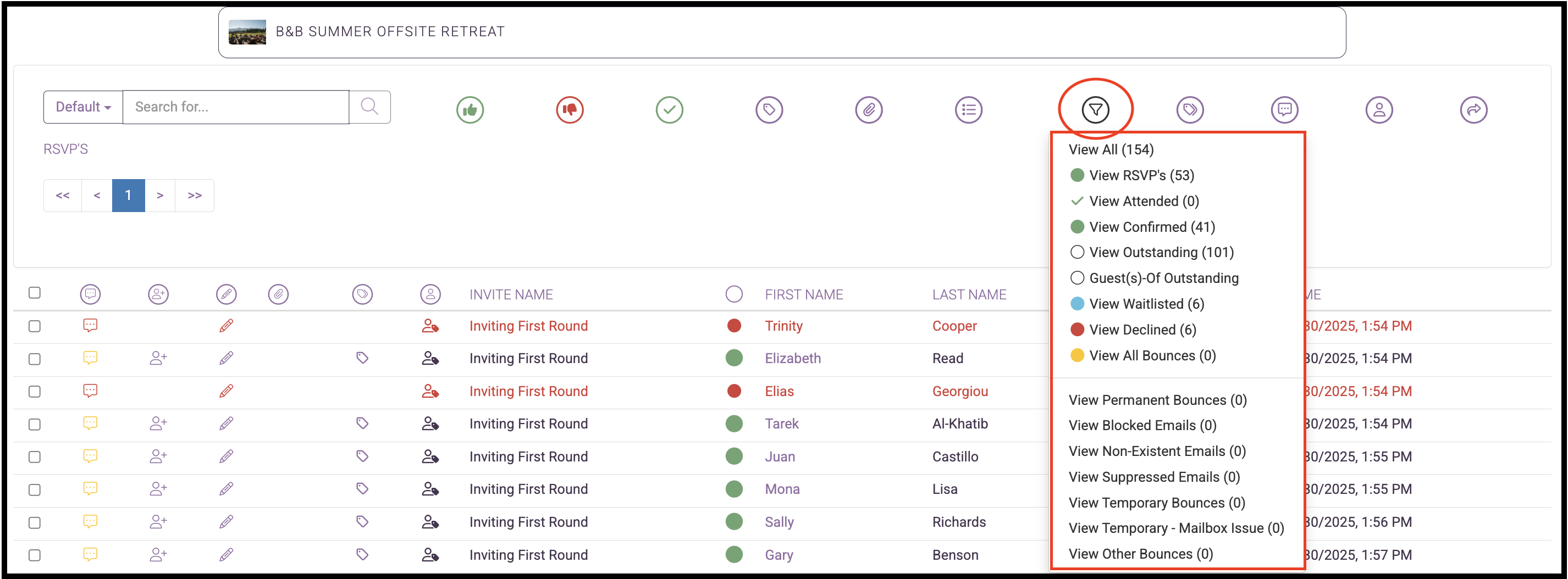Select View Blocked Emails (0)
Viewport: 1568px width, 579px height.
click(1142, 426)
